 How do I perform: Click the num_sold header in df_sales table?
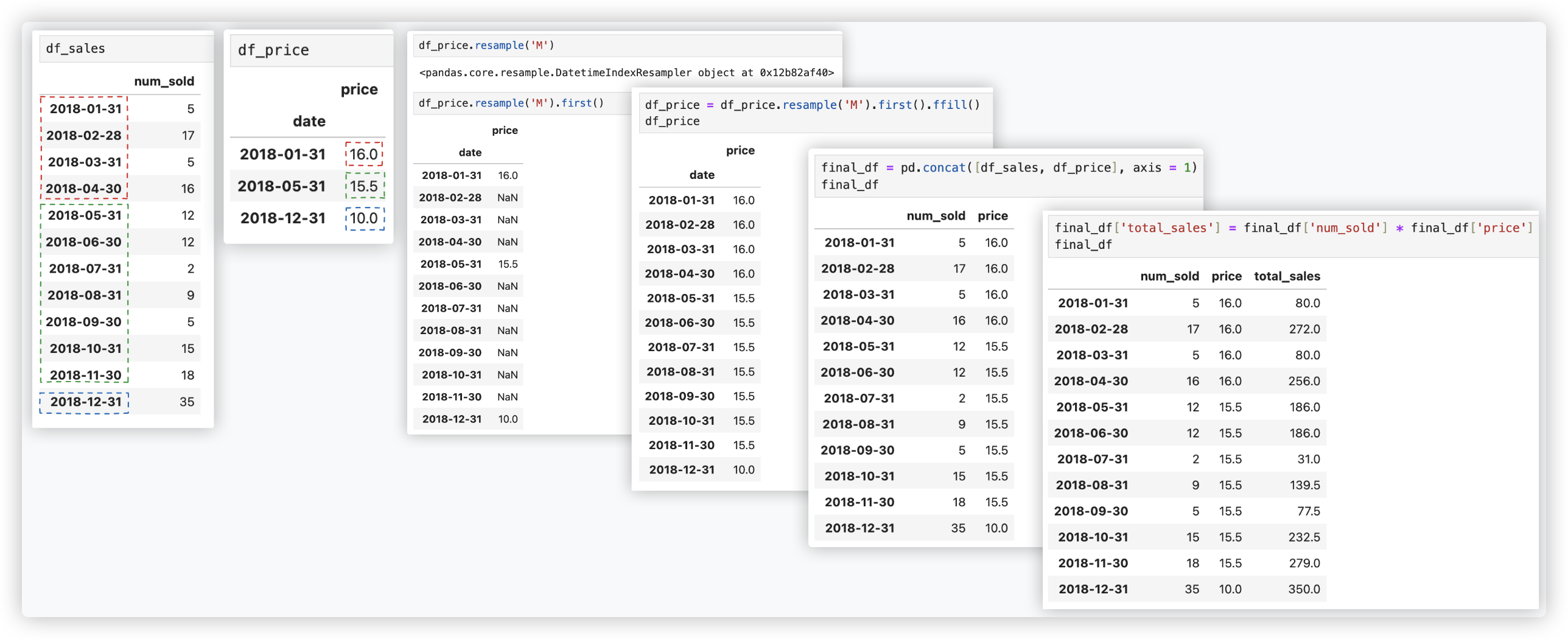pyautogui.click(x=164, y=82)
